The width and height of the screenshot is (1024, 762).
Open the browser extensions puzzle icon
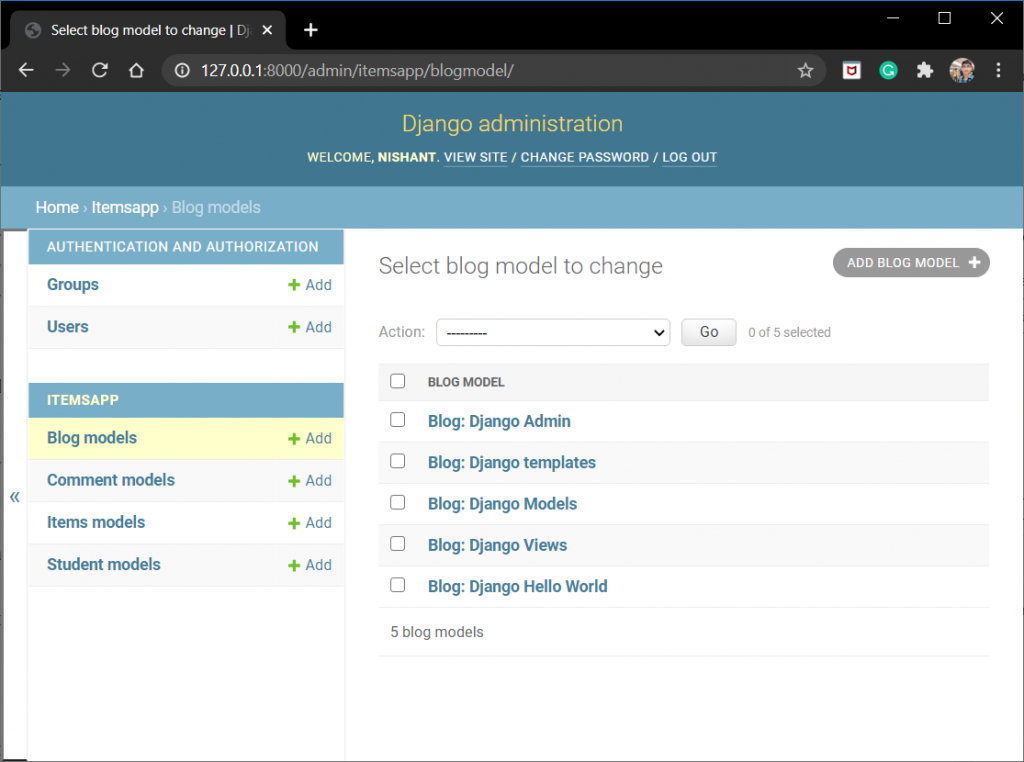tap(925, 70)
